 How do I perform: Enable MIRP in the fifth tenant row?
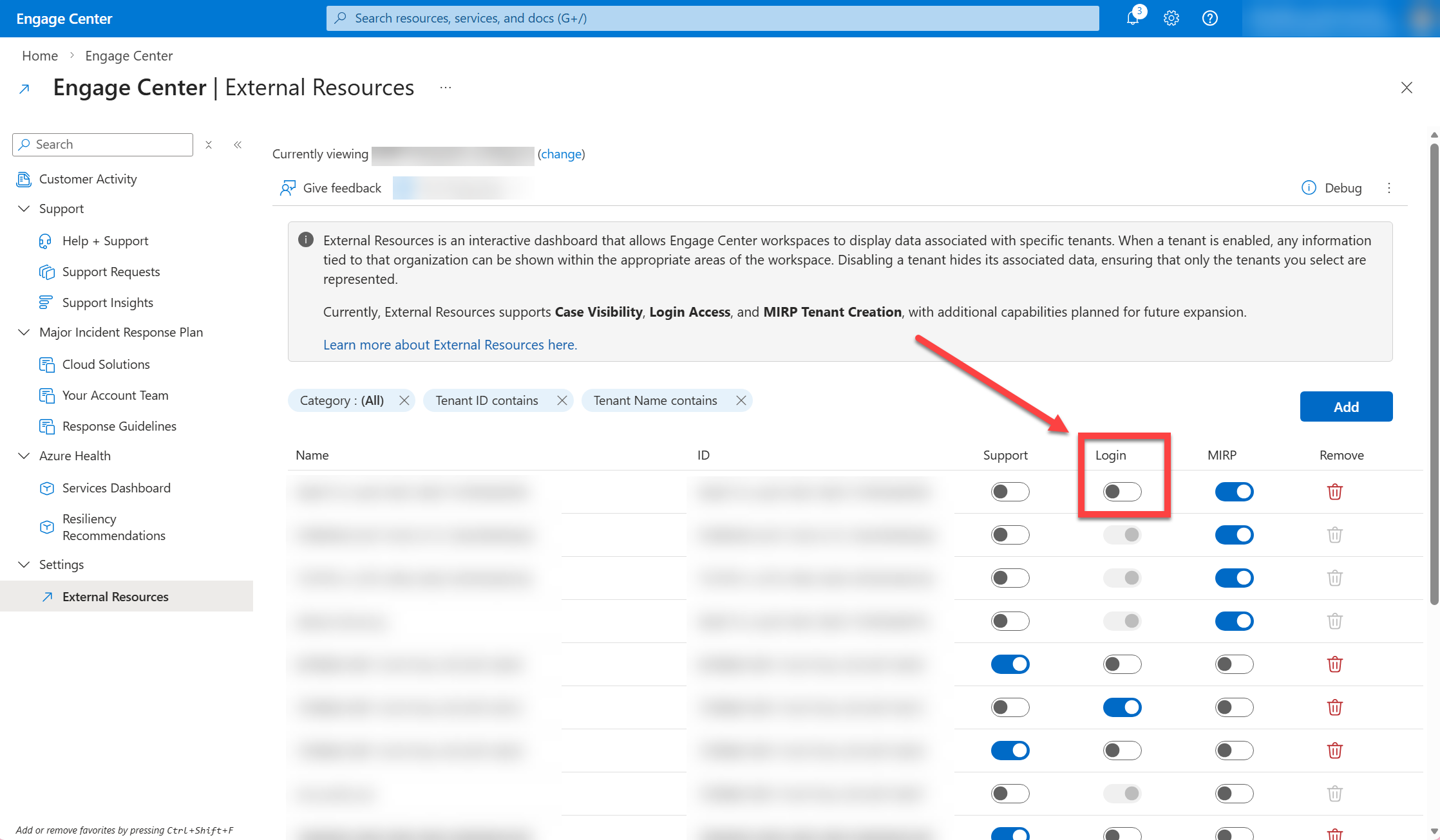1235,664
